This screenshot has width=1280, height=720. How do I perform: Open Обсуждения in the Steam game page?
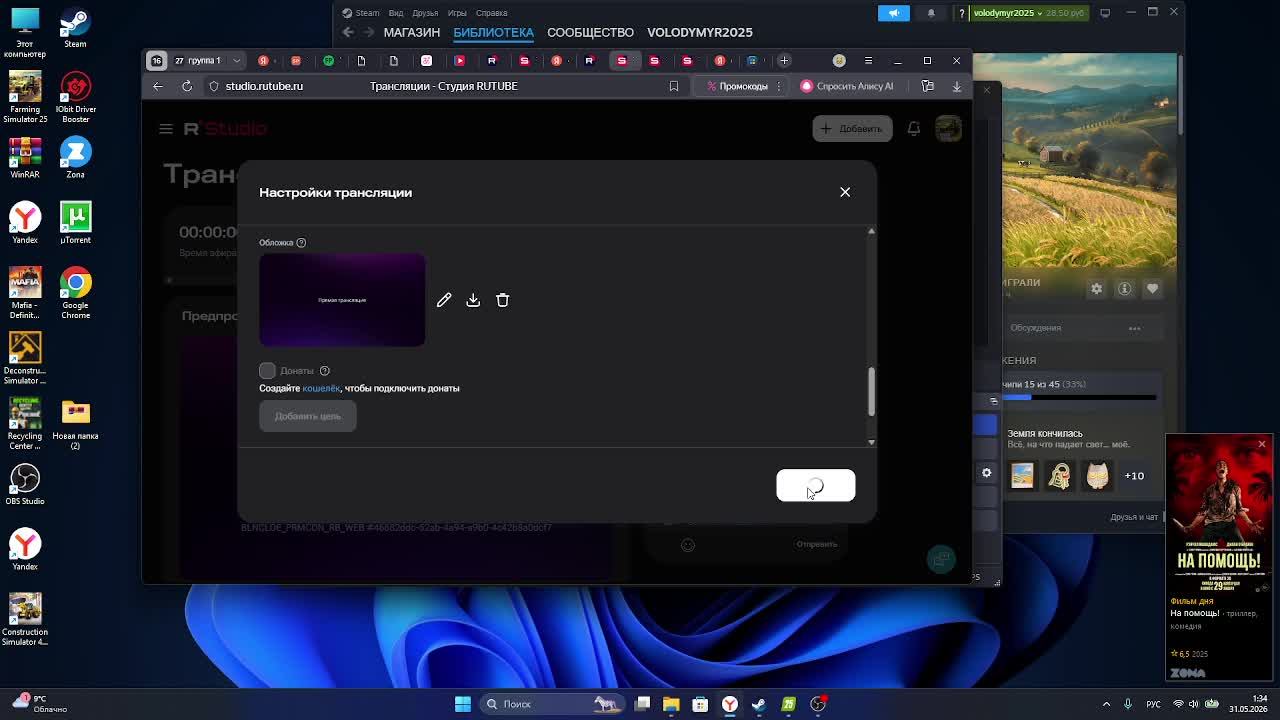tap(1035, 328)
